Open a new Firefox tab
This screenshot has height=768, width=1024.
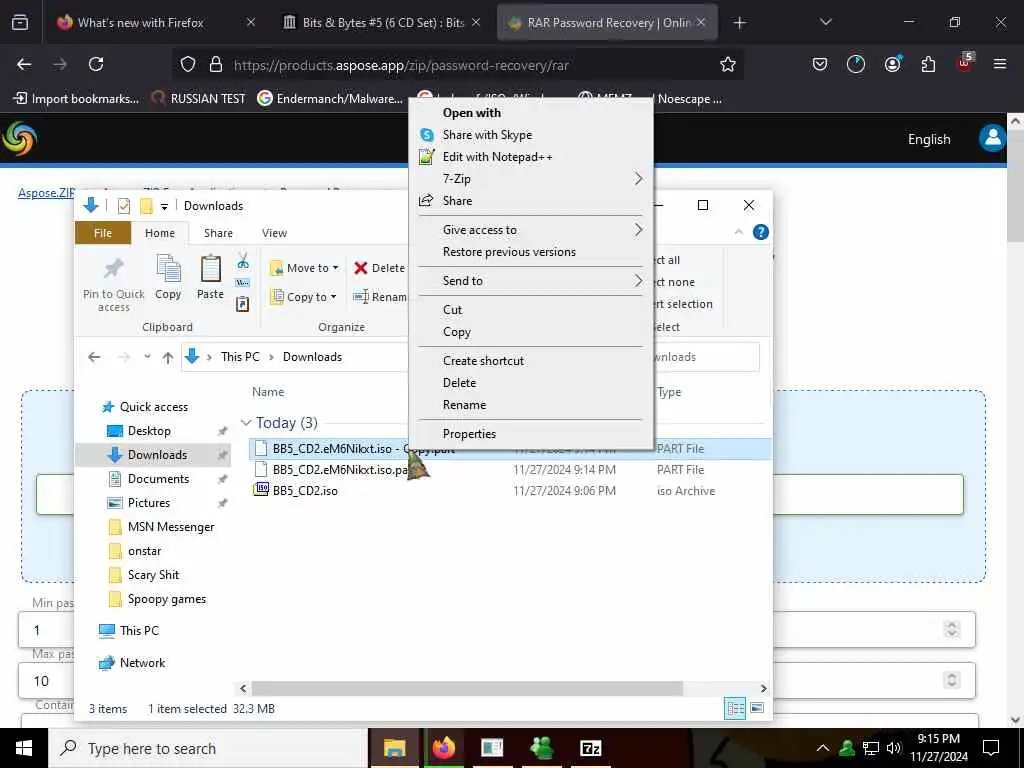tap(739, 23)
